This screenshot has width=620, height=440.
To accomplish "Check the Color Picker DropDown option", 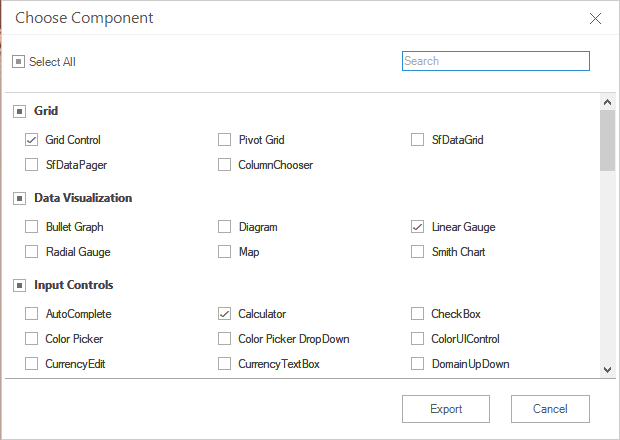I will 225,339.
